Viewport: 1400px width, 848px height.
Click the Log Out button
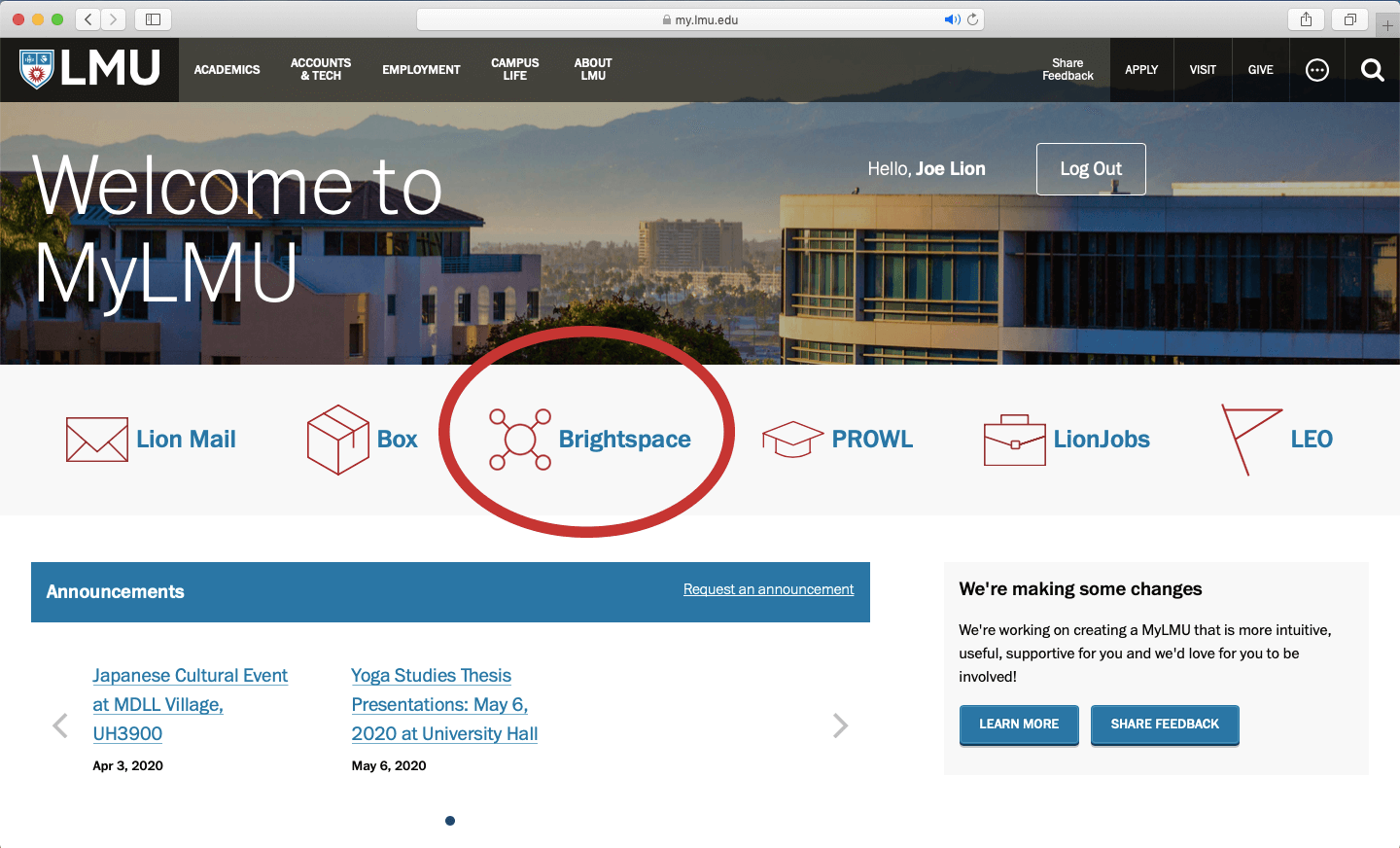click(x=1090, y=168)
